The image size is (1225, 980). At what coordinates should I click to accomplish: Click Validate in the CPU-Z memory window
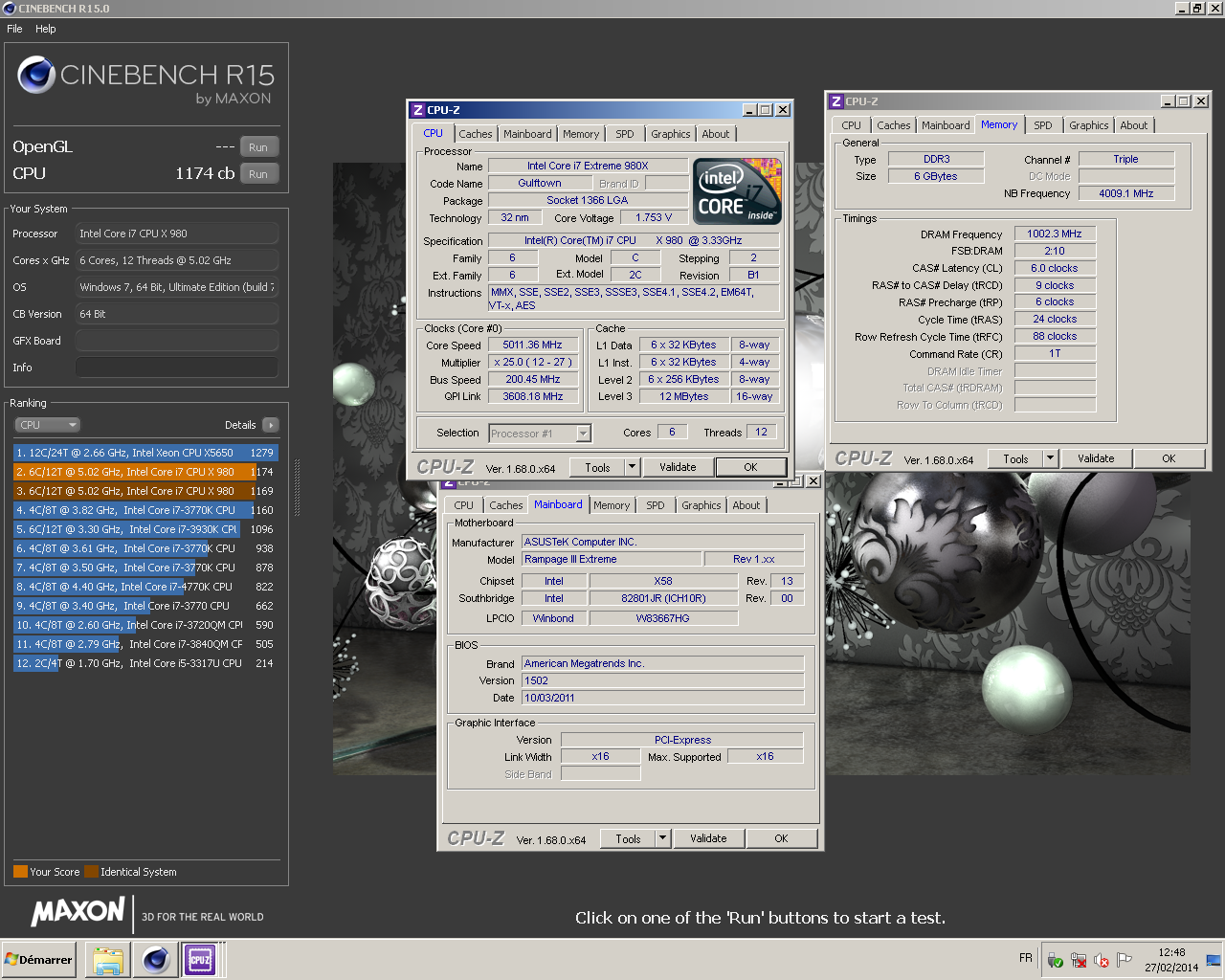coord(1096,459)
